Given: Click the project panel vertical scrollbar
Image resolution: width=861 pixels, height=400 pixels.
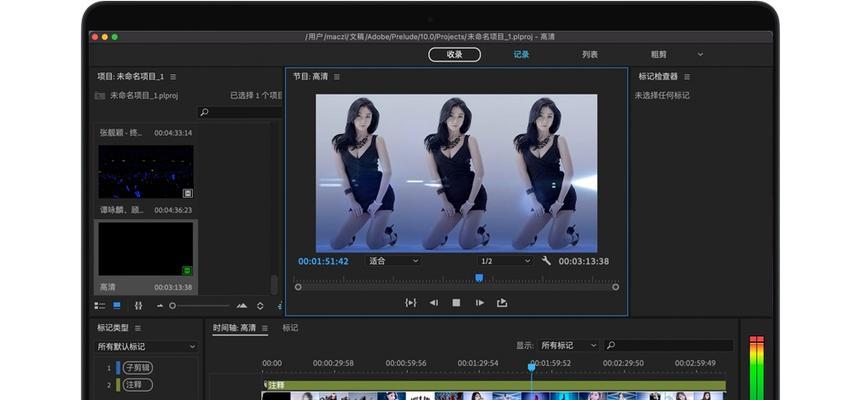Looking at the screenshot, I should pyautogui.click(x=274, y=284).
